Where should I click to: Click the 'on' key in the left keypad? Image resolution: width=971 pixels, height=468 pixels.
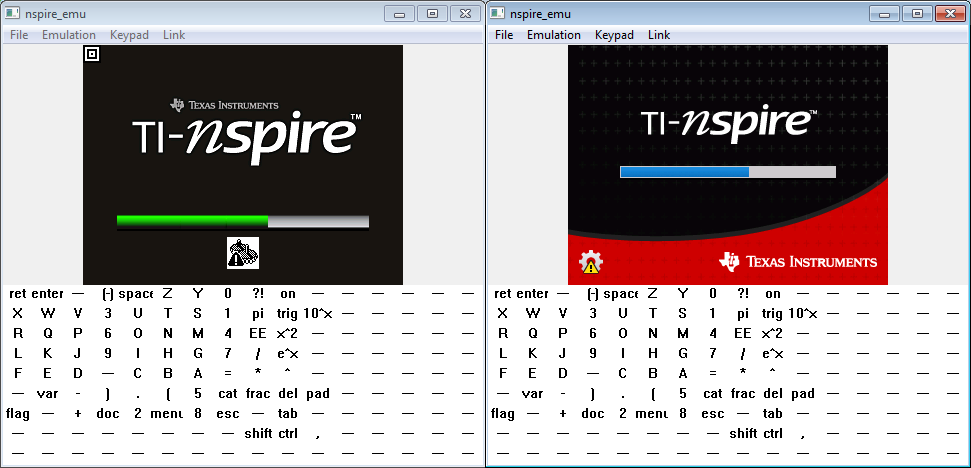click(x=288, y=294)
